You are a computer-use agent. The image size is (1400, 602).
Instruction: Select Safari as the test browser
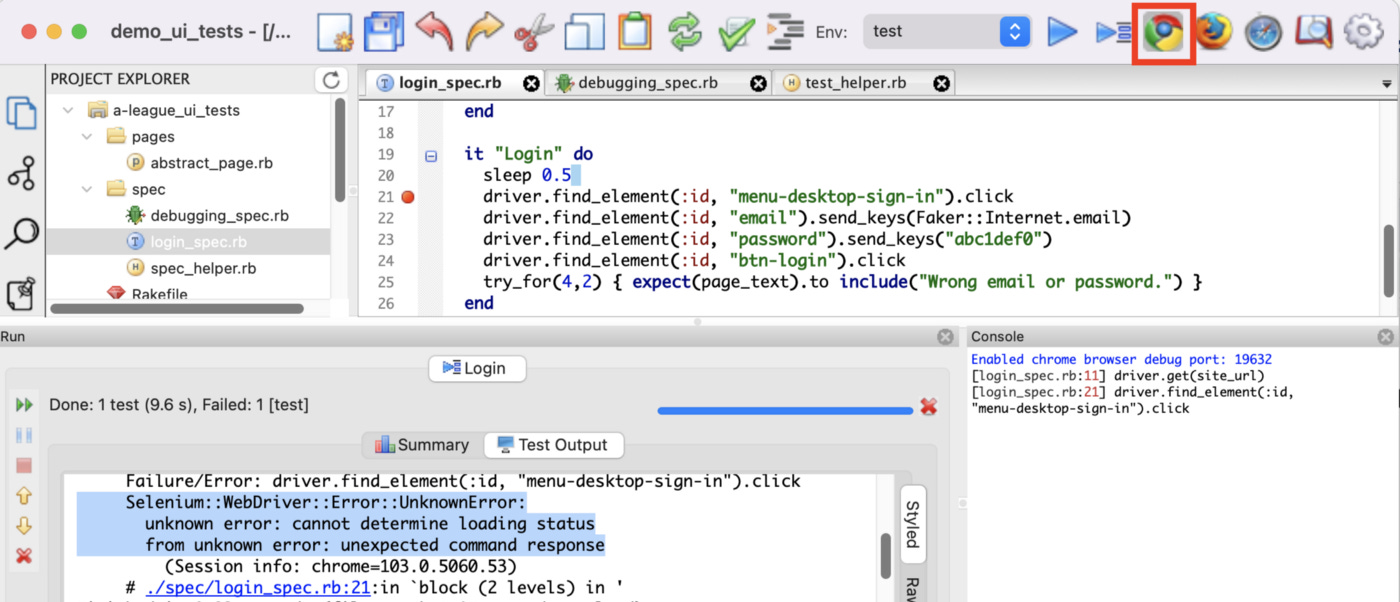tap(1264, 33)
